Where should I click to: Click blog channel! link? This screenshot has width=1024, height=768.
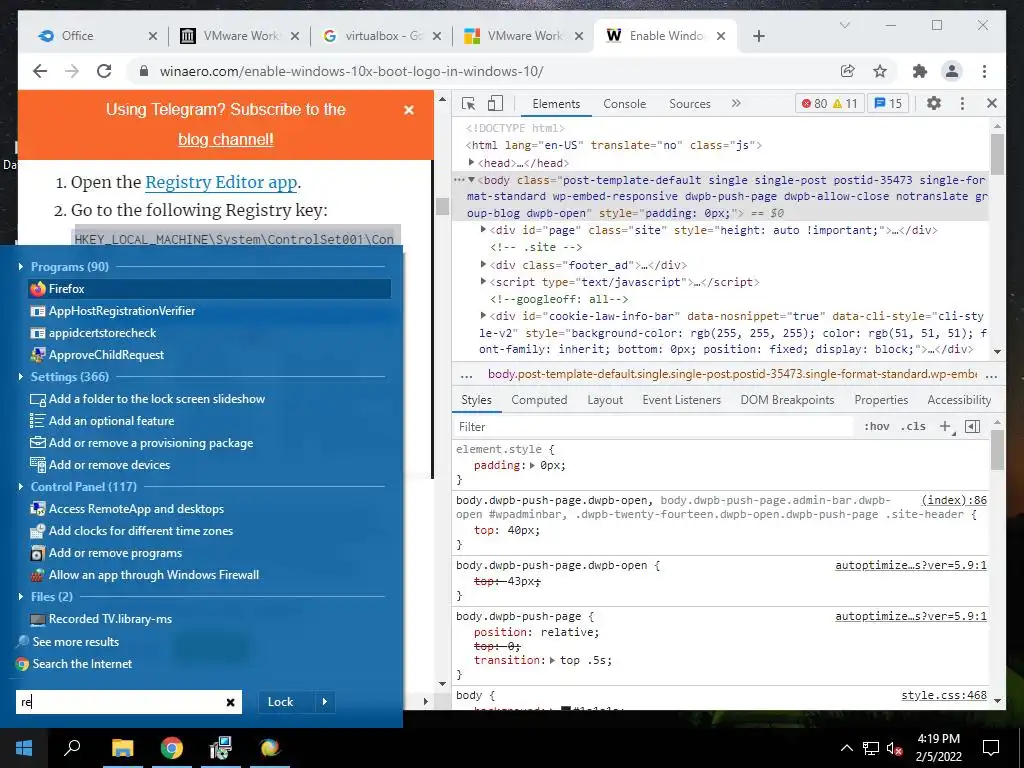point(226,139)
